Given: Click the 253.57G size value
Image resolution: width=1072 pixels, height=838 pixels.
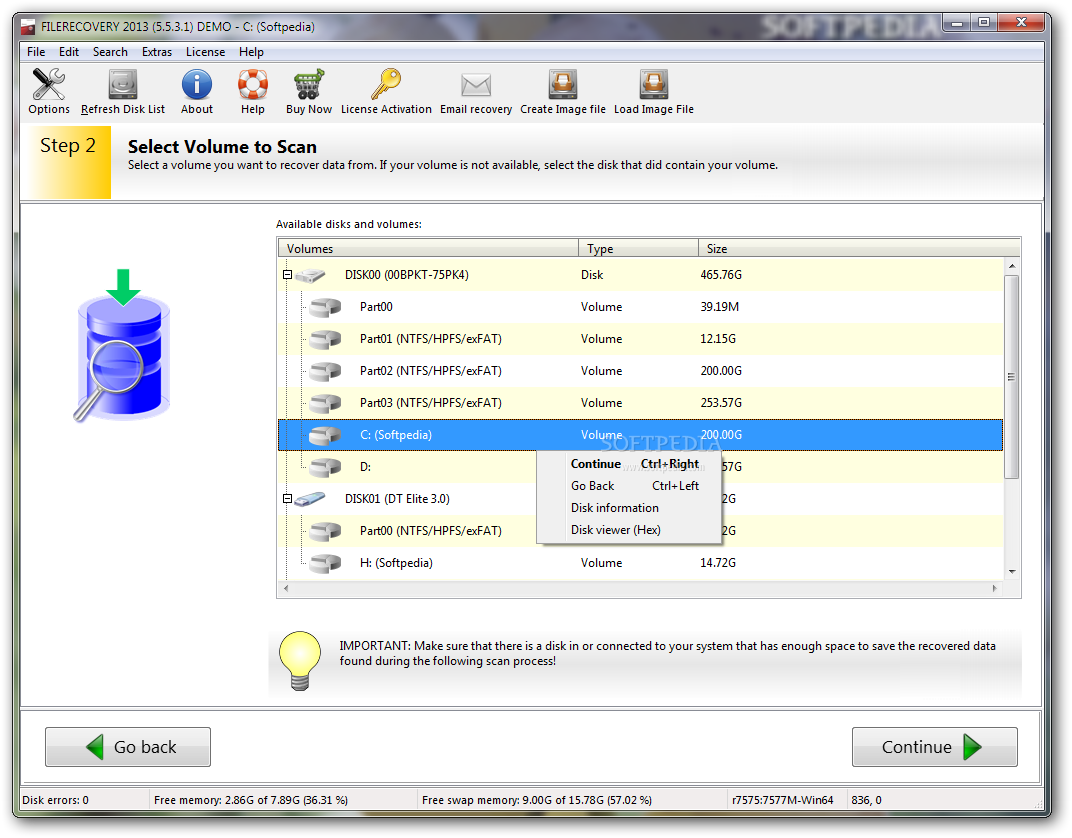Looking at the screenshot, I should point(721,403).
